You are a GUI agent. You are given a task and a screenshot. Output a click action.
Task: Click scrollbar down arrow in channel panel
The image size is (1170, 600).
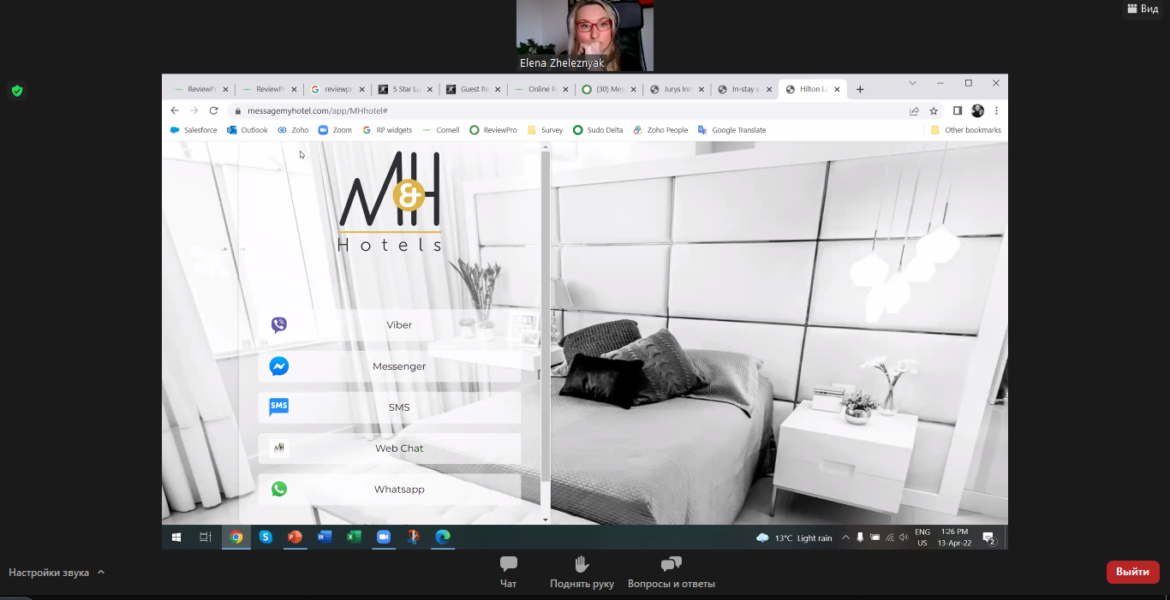[x=545, y=519]
